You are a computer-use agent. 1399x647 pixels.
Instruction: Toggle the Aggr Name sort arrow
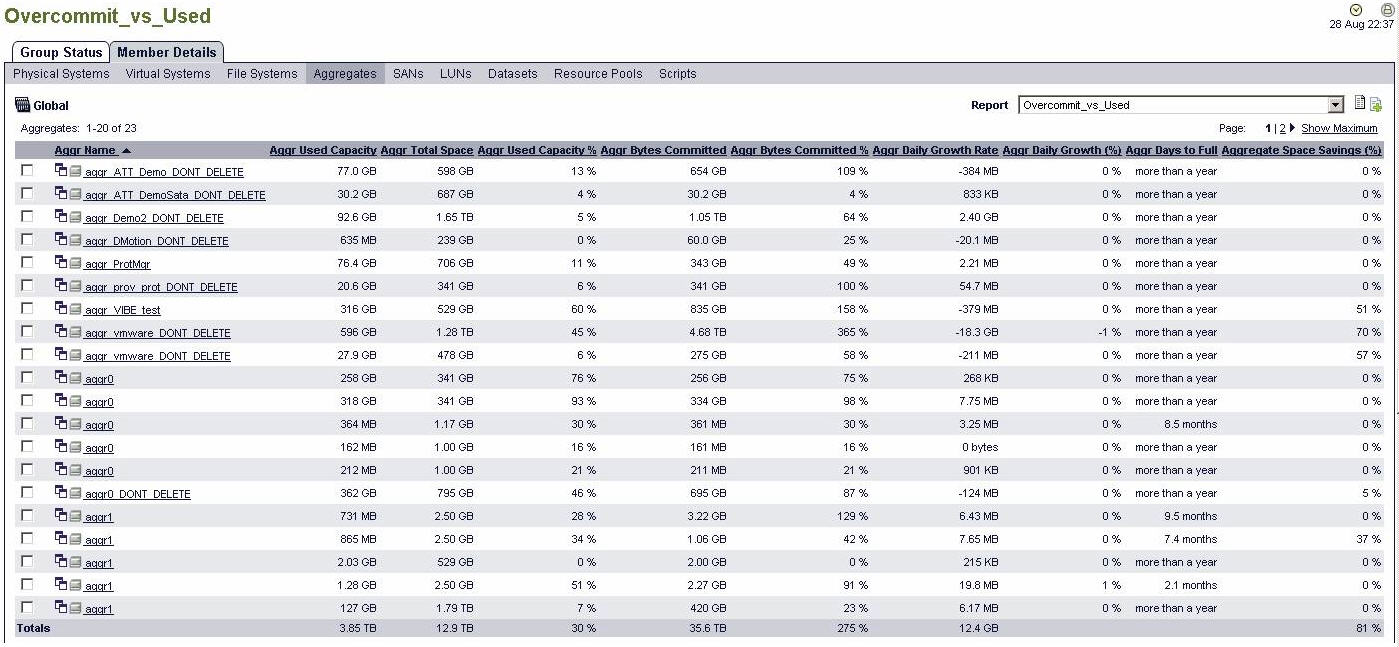126,151
